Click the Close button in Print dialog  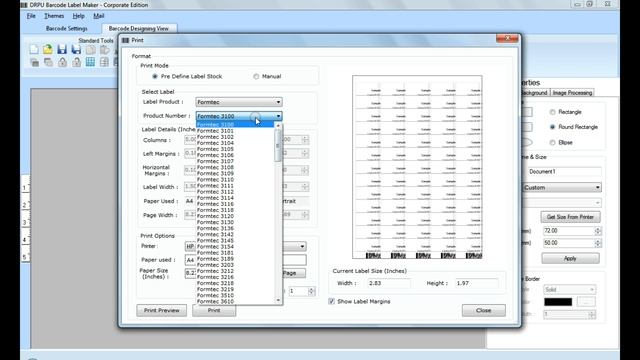(484, 310)
